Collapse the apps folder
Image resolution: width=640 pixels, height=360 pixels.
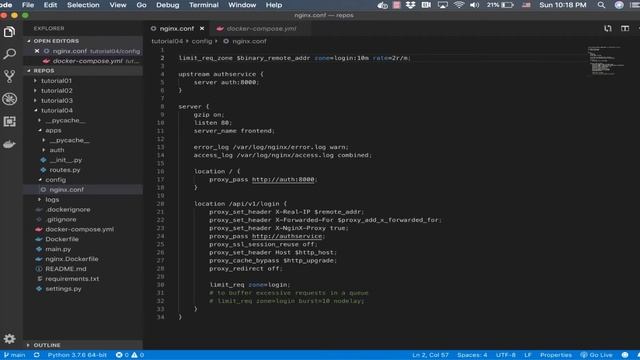pyautogui.click(x=53, y=130)
